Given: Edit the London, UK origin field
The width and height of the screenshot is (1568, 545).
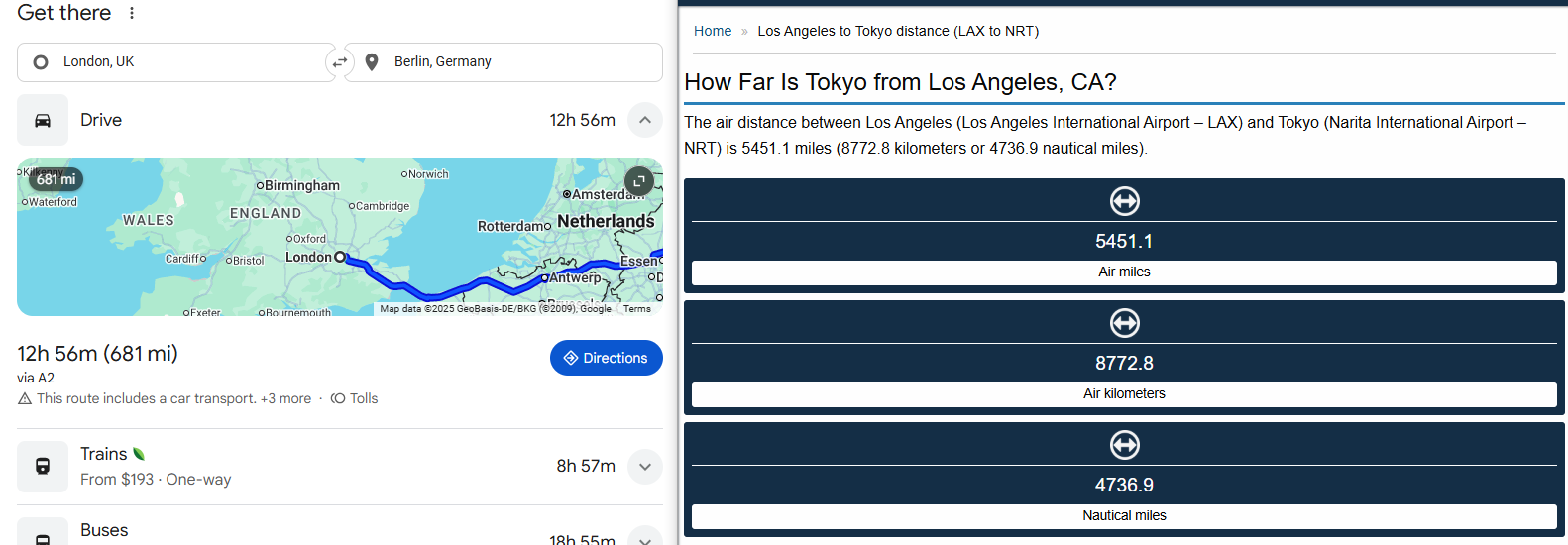Looking at the screenshot, I should point(176,62).
